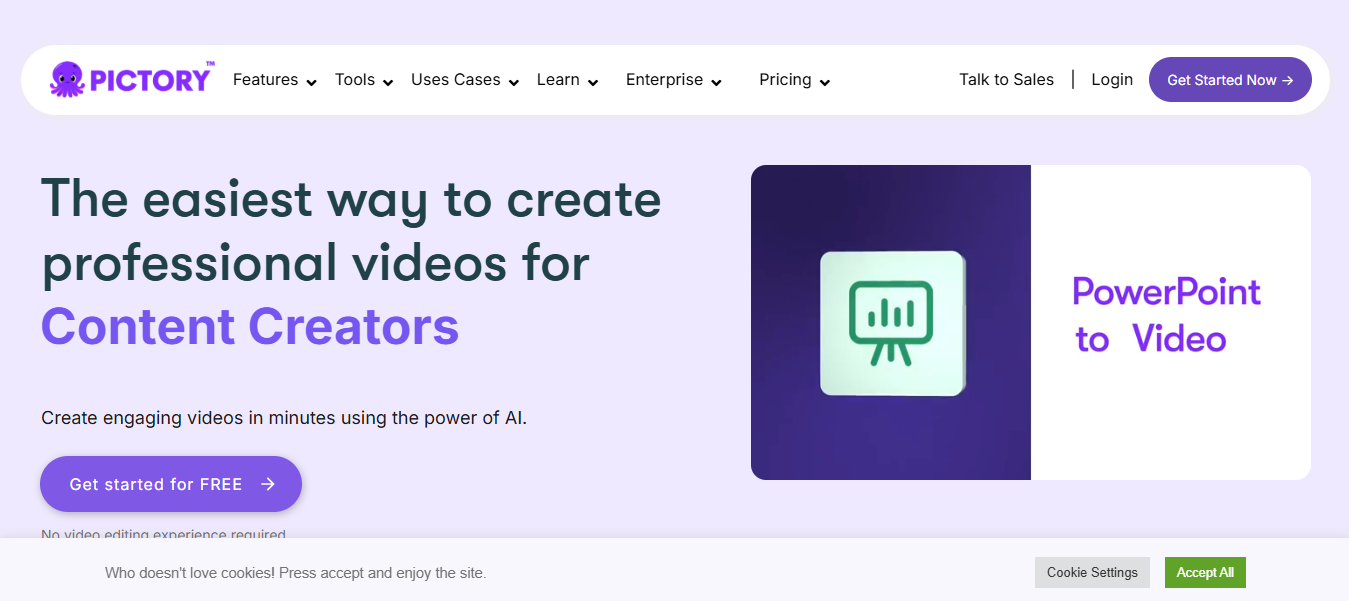Image resolution: width=1349 pixels, height=601 pixels.
Task: Select the Tools menu label
Action: [354, 80]
